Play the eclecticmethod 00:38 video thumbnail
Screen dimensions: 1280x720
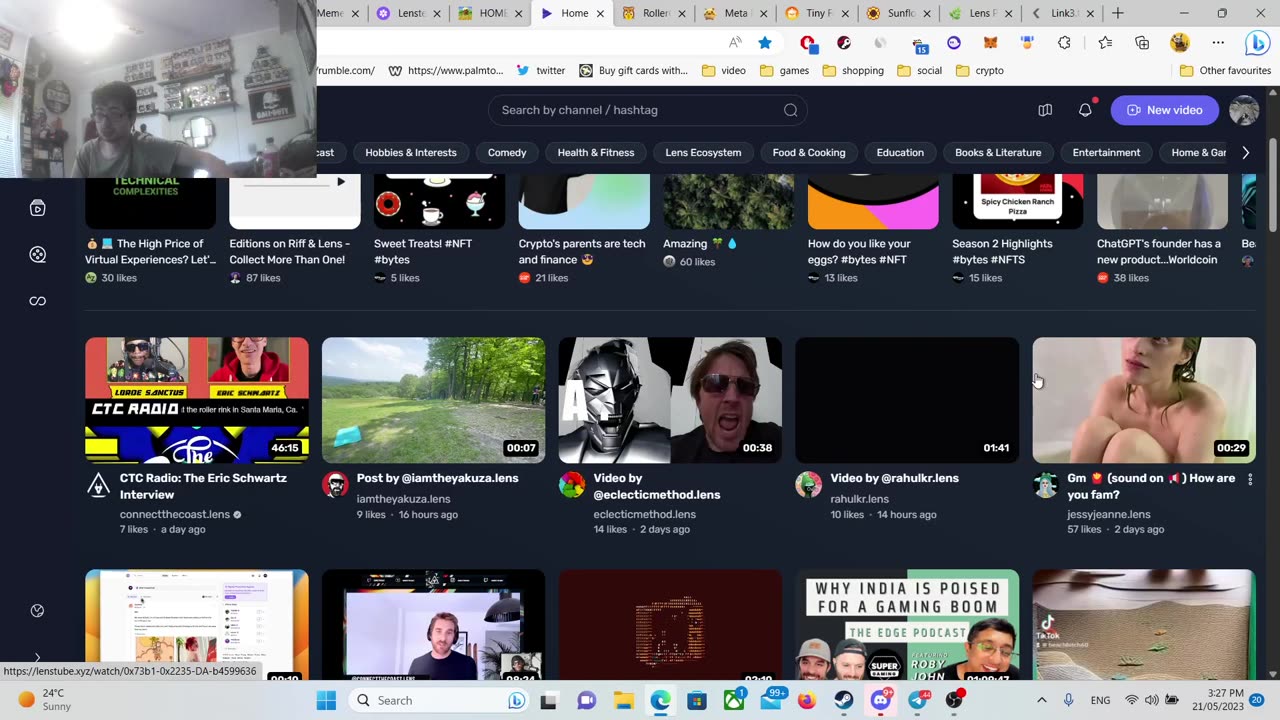click(x=670, y=400)
